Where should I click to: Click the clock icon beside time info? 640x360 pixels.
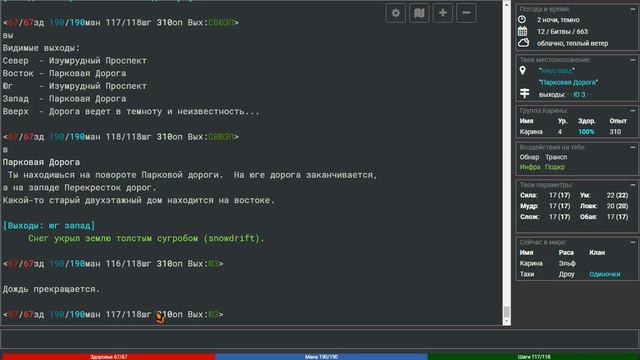tap(522, 19)
